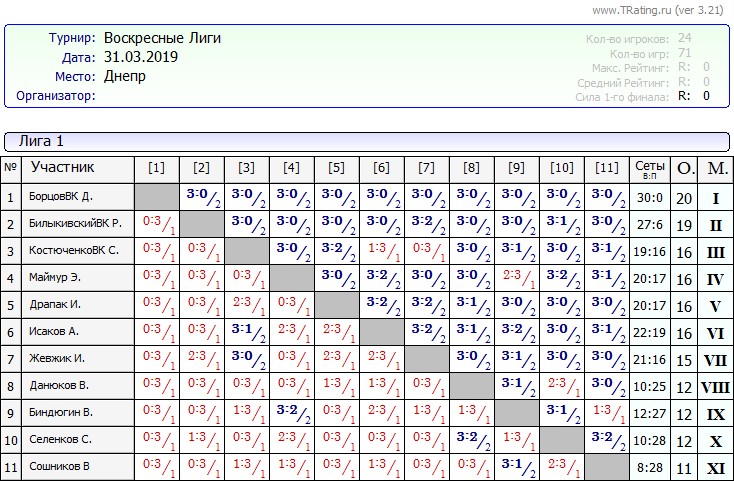The height and width of the screenshot is (481, 734).
Task: Select player Сошников В in the last row
Action: click(x=60, y=466)
